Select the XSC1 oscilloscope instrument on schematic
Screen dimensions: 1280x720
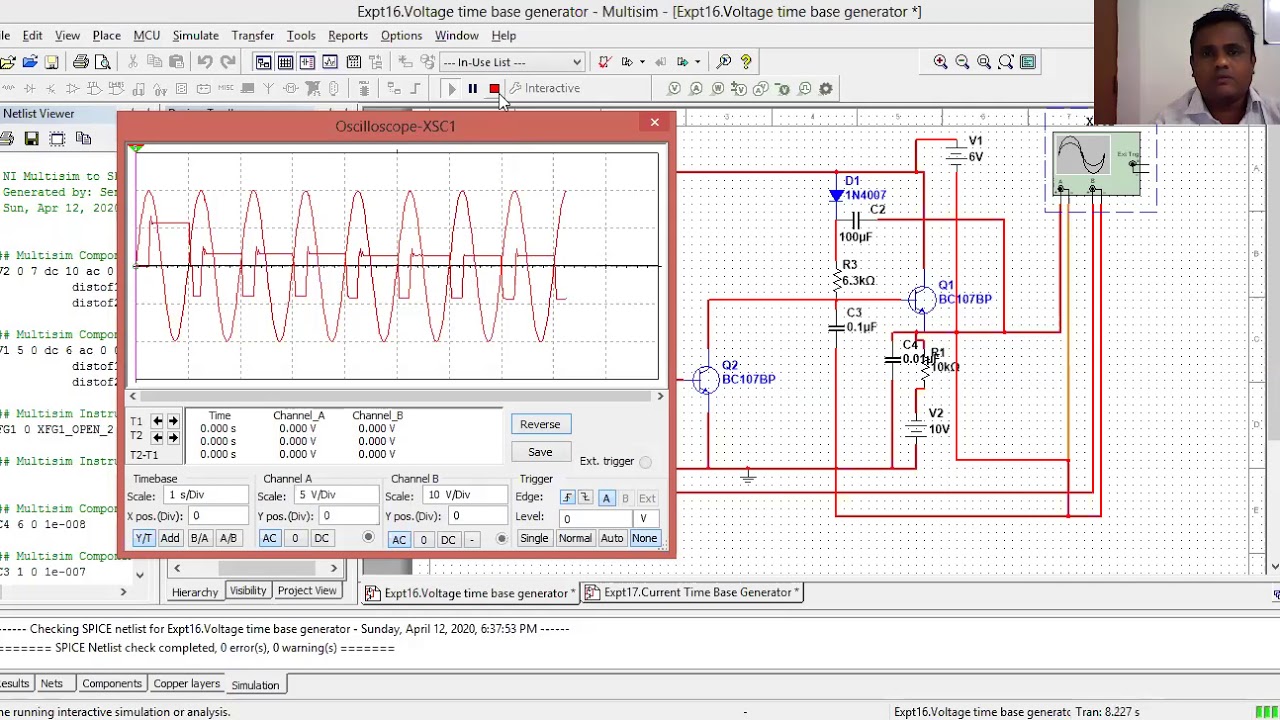coord(1096,165)
